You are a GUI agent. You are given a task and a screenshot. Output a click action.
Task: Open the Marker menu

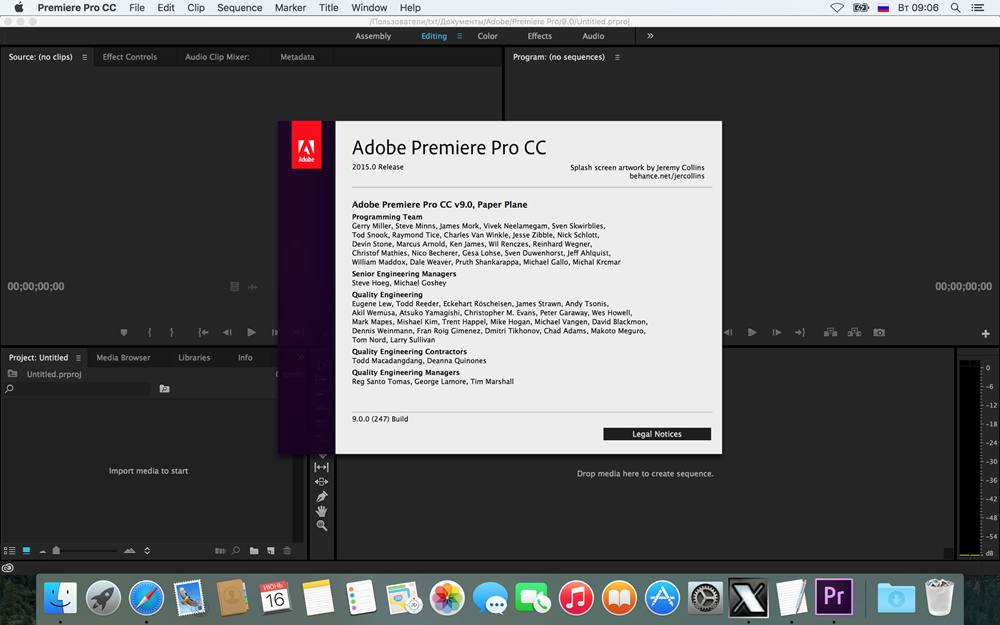coord(290,8)
